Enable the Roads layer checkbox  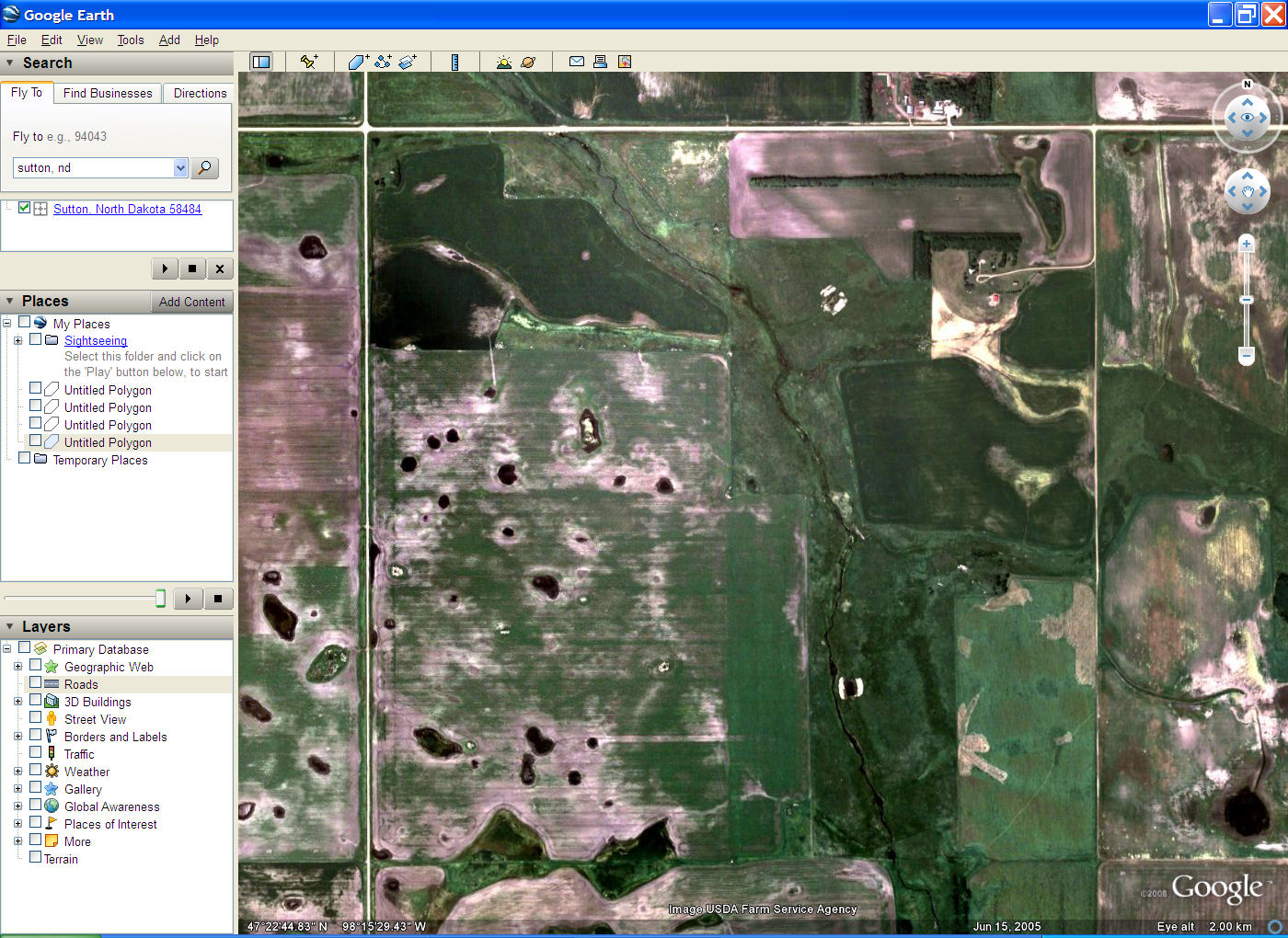[x=35, y=682]
